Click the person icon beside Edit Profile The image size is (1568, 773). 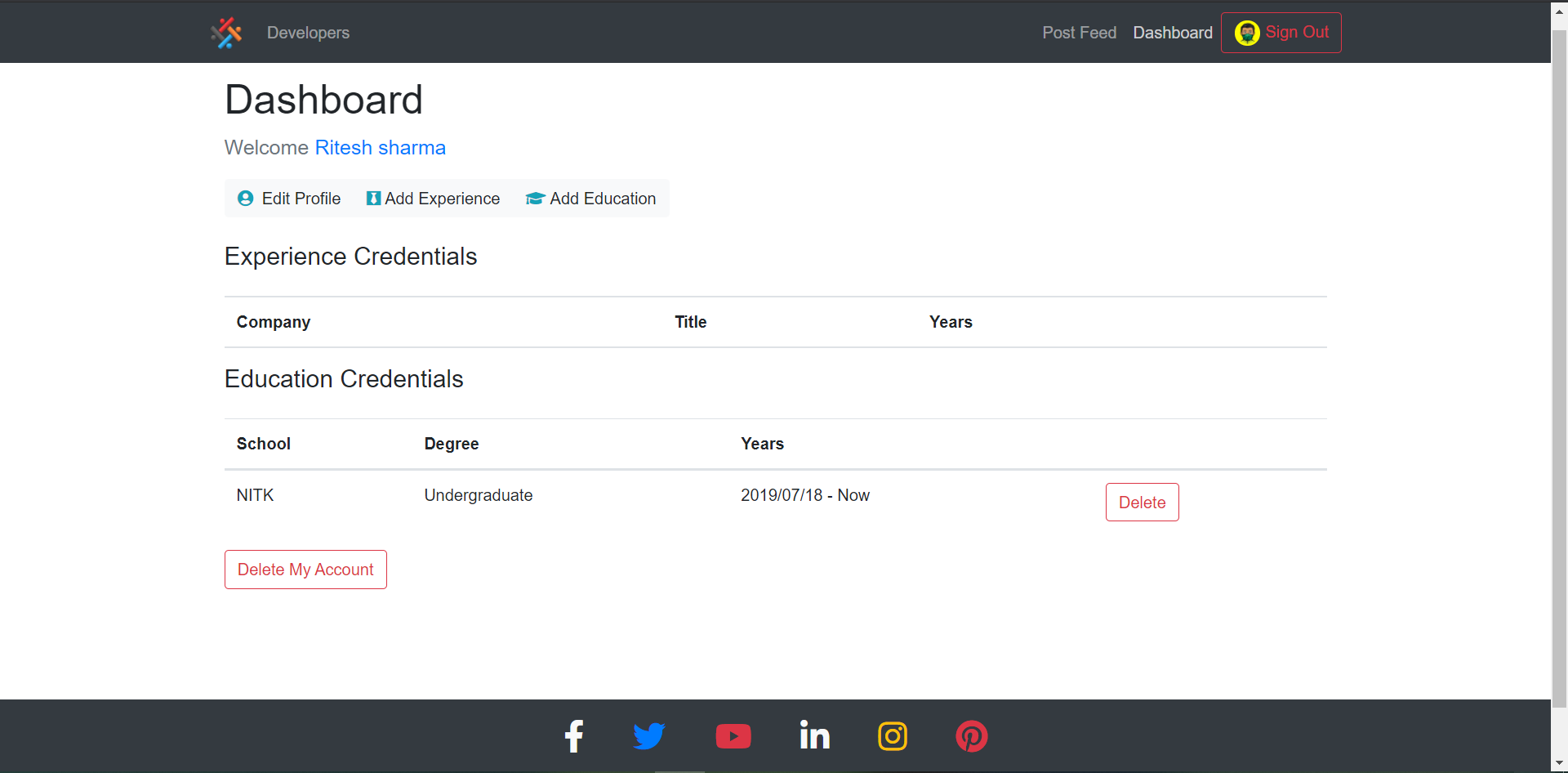pyautogui.click(x=245, y=198)
